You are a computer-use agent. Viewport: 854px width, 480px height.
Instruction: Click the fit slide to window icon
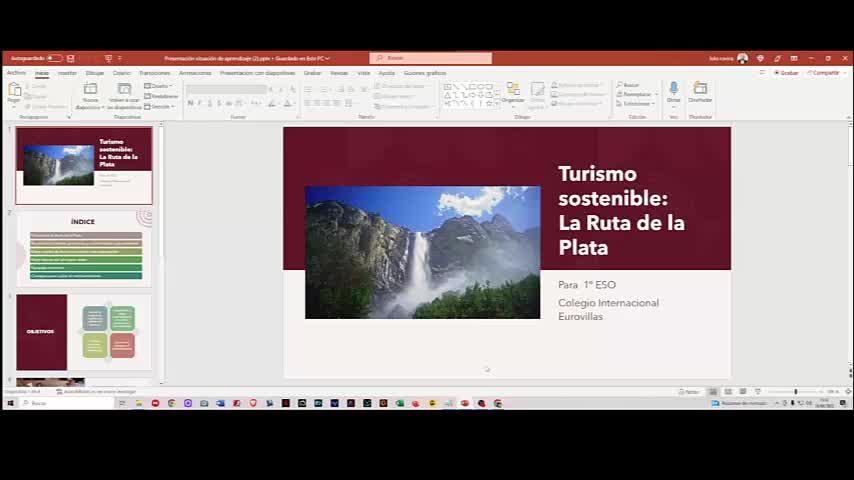(x=848, y=392)
